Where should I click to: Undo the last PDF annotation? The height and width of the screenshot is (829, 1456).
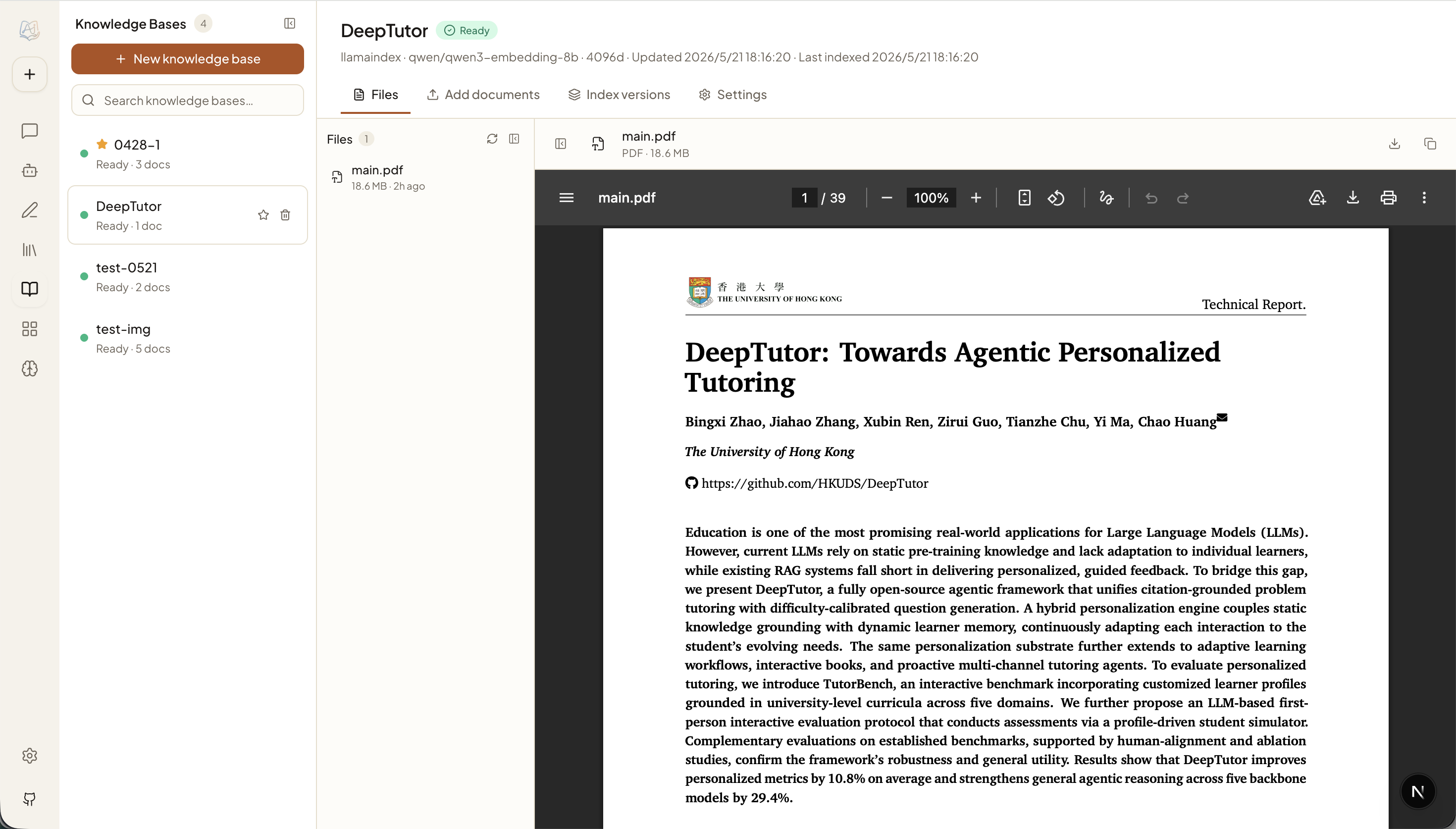[1151, 198]
